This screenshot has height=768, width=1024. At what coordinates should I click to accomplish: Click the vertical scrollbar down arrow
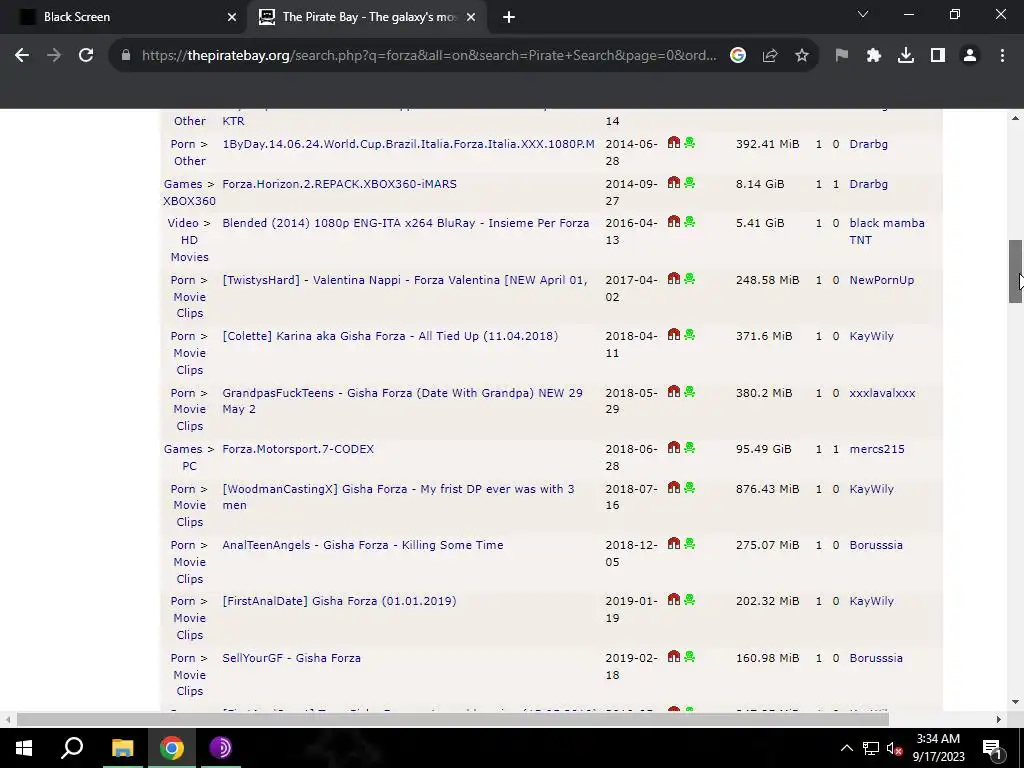pos(1015,702)
